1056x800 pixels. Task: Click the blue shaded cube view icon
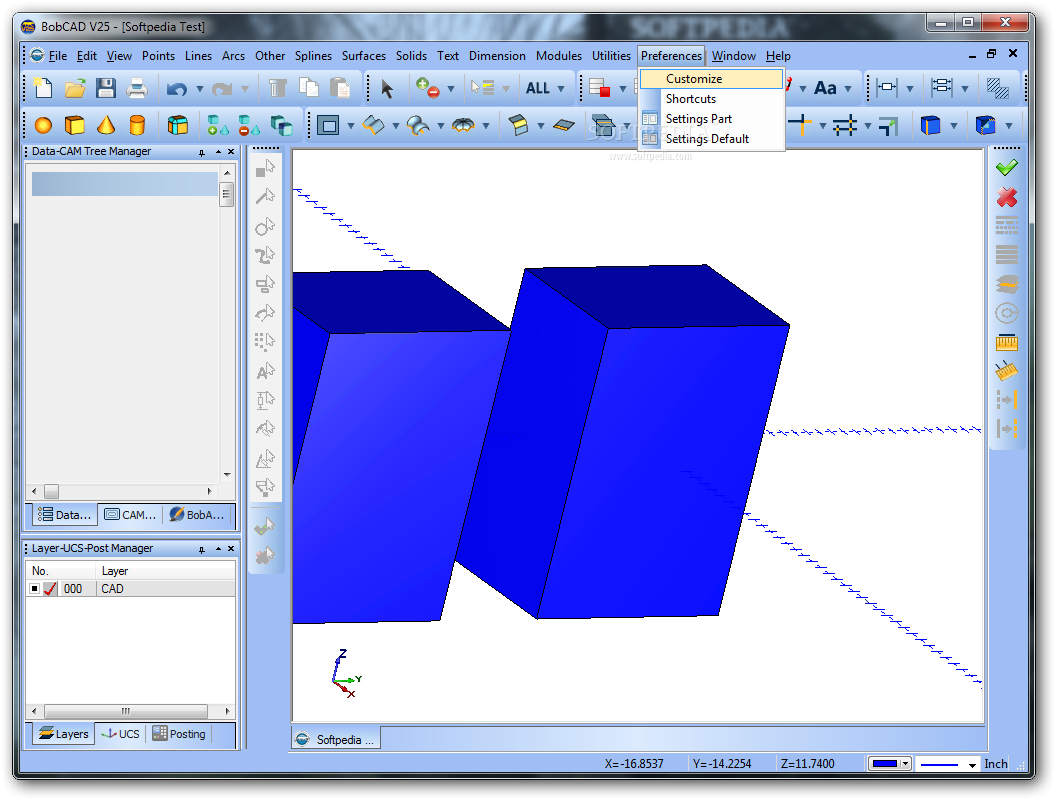[930, 125]
